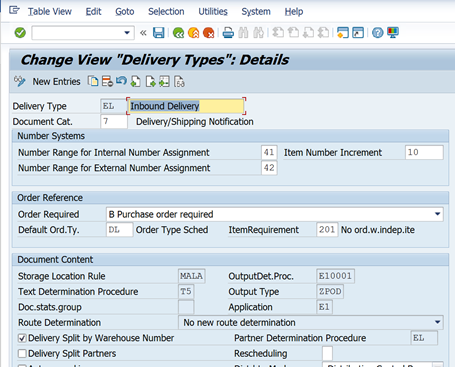
Task: Open the SAP window menu icon
Action: coord(14,10)
